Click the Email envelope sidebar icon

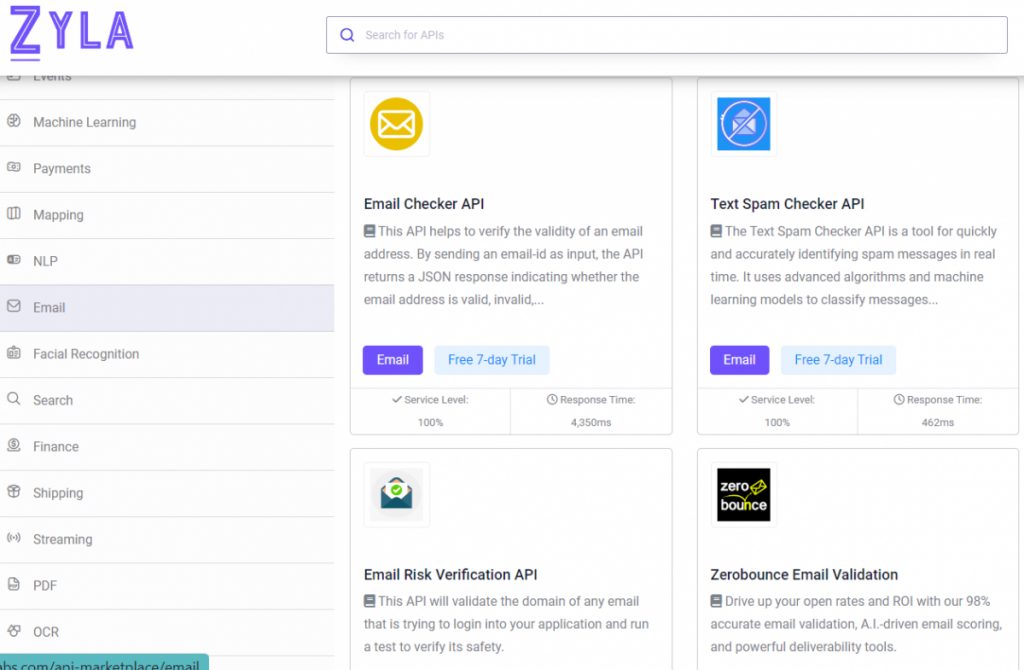click(x=14, y=306)
